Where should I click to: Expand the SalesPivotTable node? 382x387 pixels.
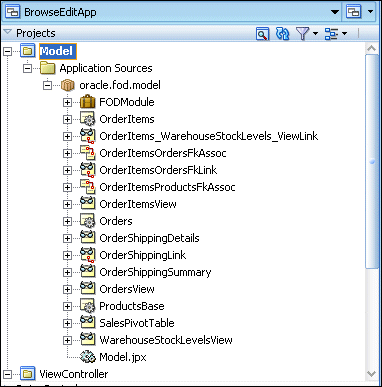67,323
